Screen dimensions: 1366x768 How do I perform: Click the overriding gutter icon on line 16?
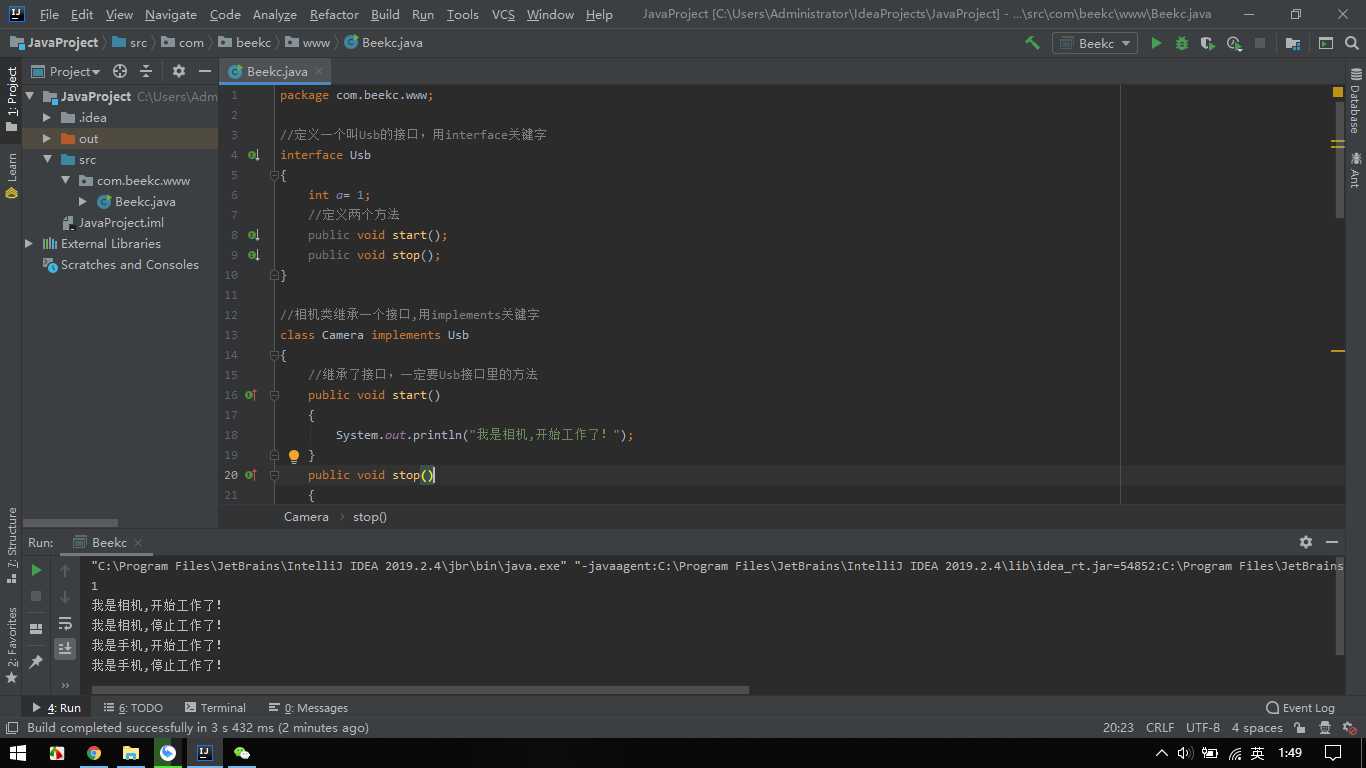click(x=251, y=395)
